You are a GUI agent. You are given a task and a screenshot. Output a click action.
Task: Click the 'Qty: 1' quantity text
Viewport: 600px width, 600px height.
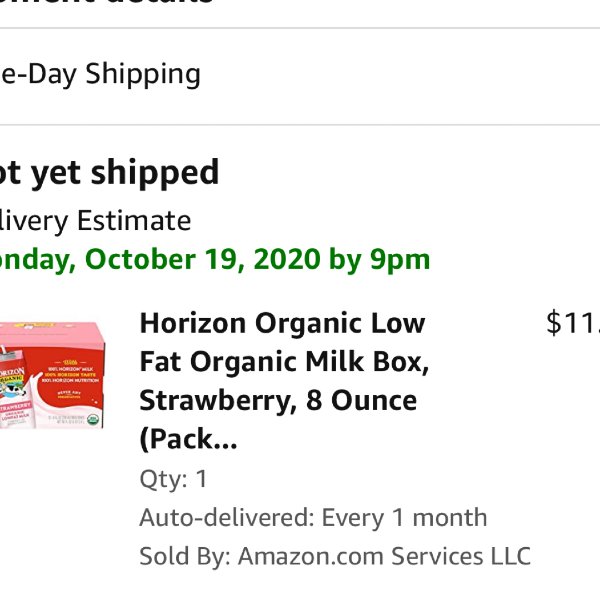[x=173, y=479]
